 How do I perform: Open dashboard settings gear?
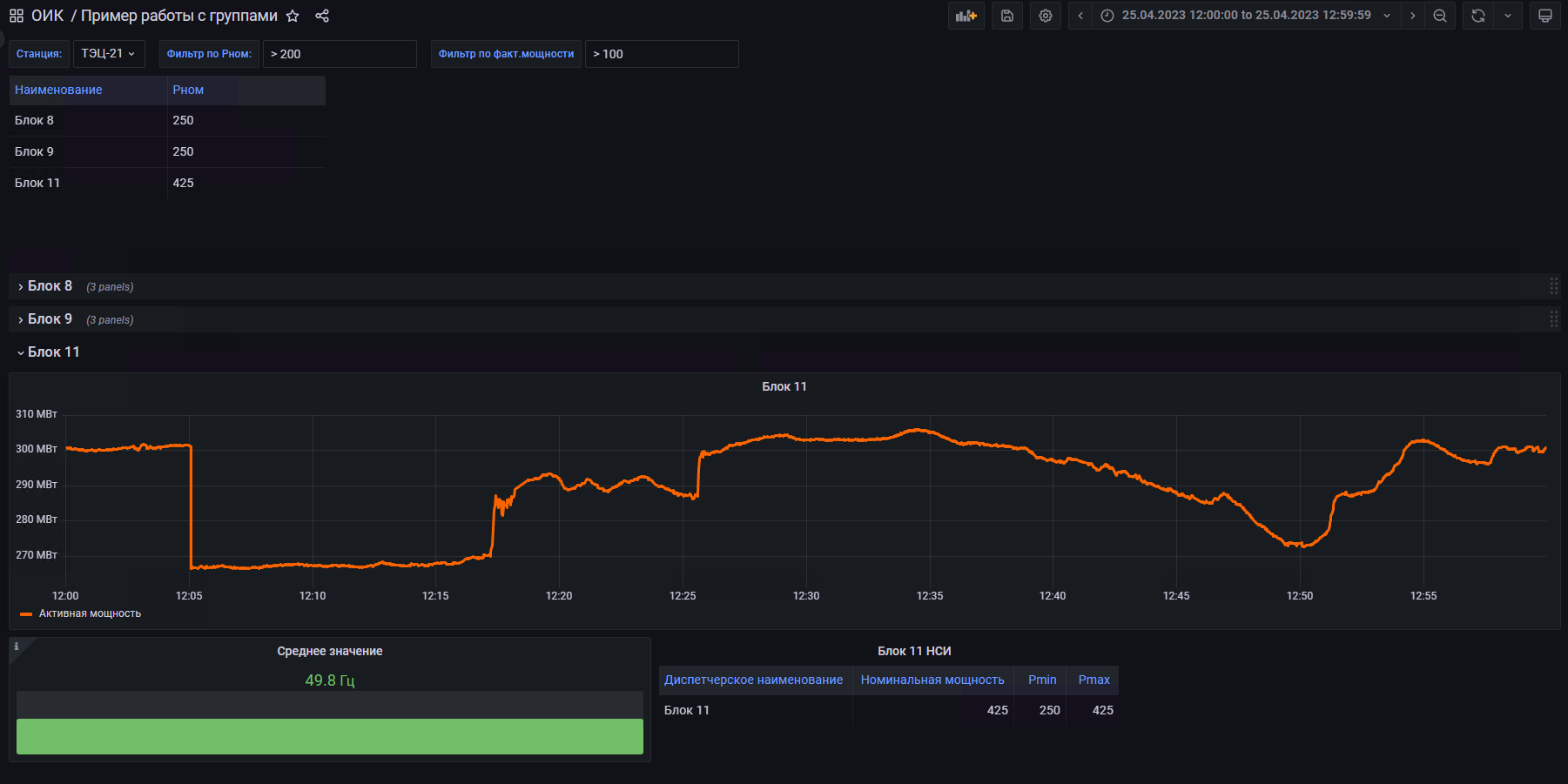click(x=1045, y=16)
